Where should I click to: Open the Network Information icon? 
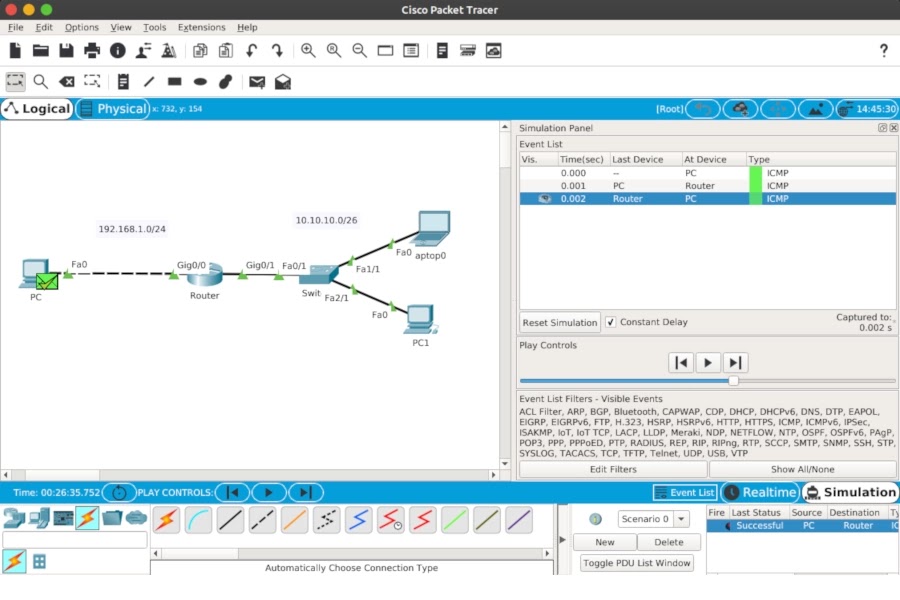(x=118, y=51)
